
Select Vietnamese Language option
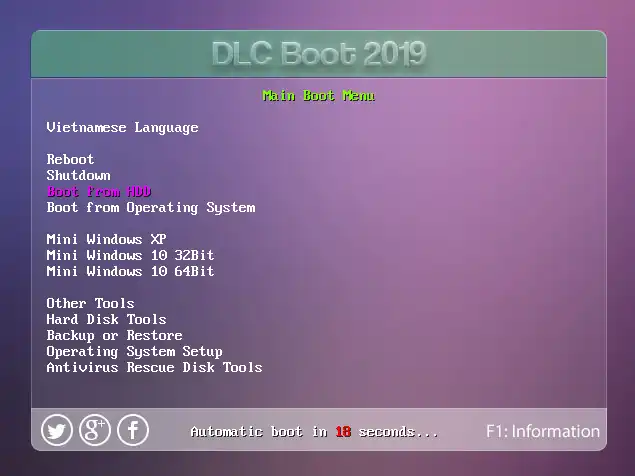[122, 128]
